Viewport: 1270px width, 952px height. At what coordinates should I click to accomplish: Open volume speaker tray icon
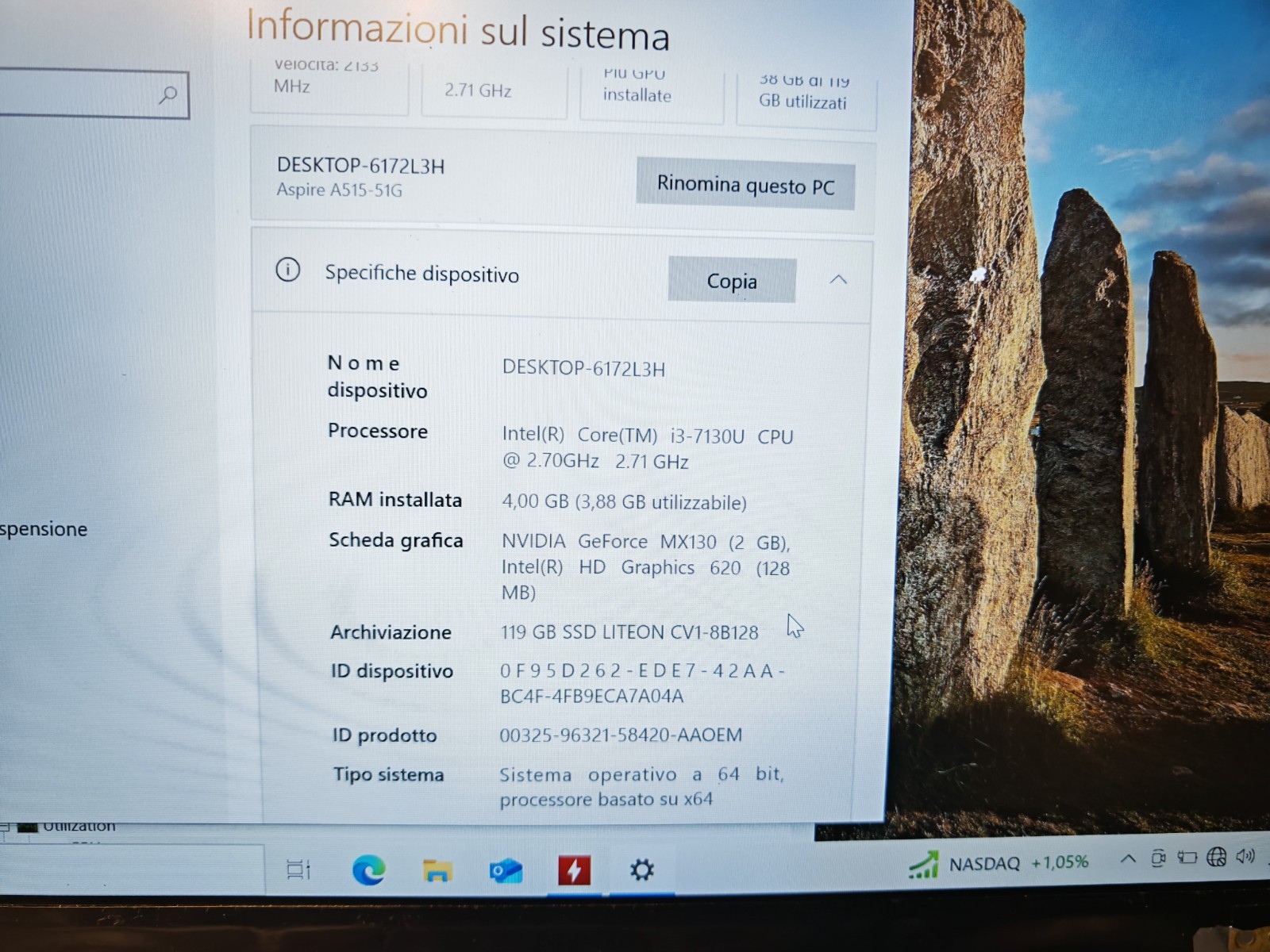(1245, 856)
